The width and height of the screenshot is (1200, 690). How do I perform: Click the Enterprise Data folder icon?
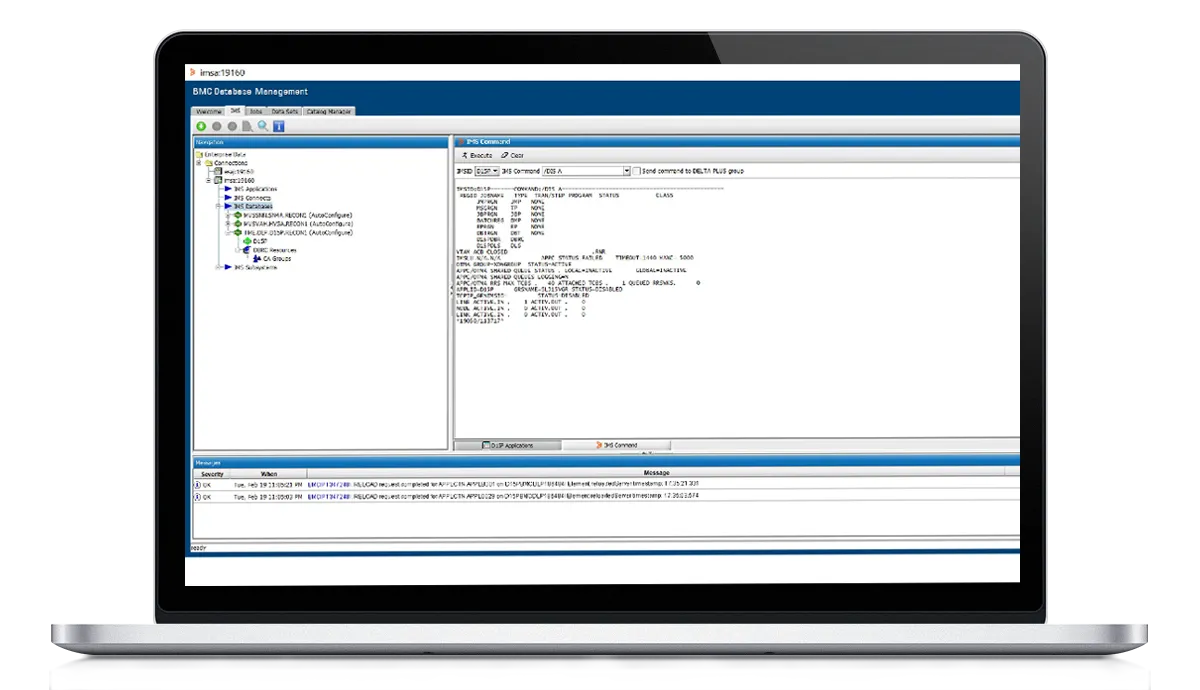coord(200,154)
